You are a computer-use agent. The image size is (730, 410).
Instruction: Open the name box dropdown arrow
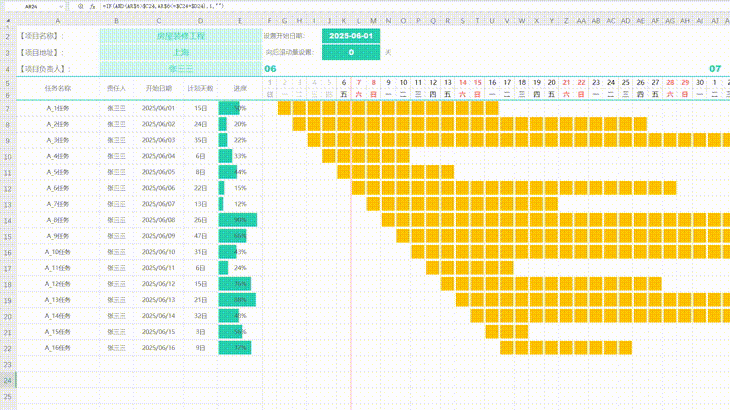(x=61, y=7)
